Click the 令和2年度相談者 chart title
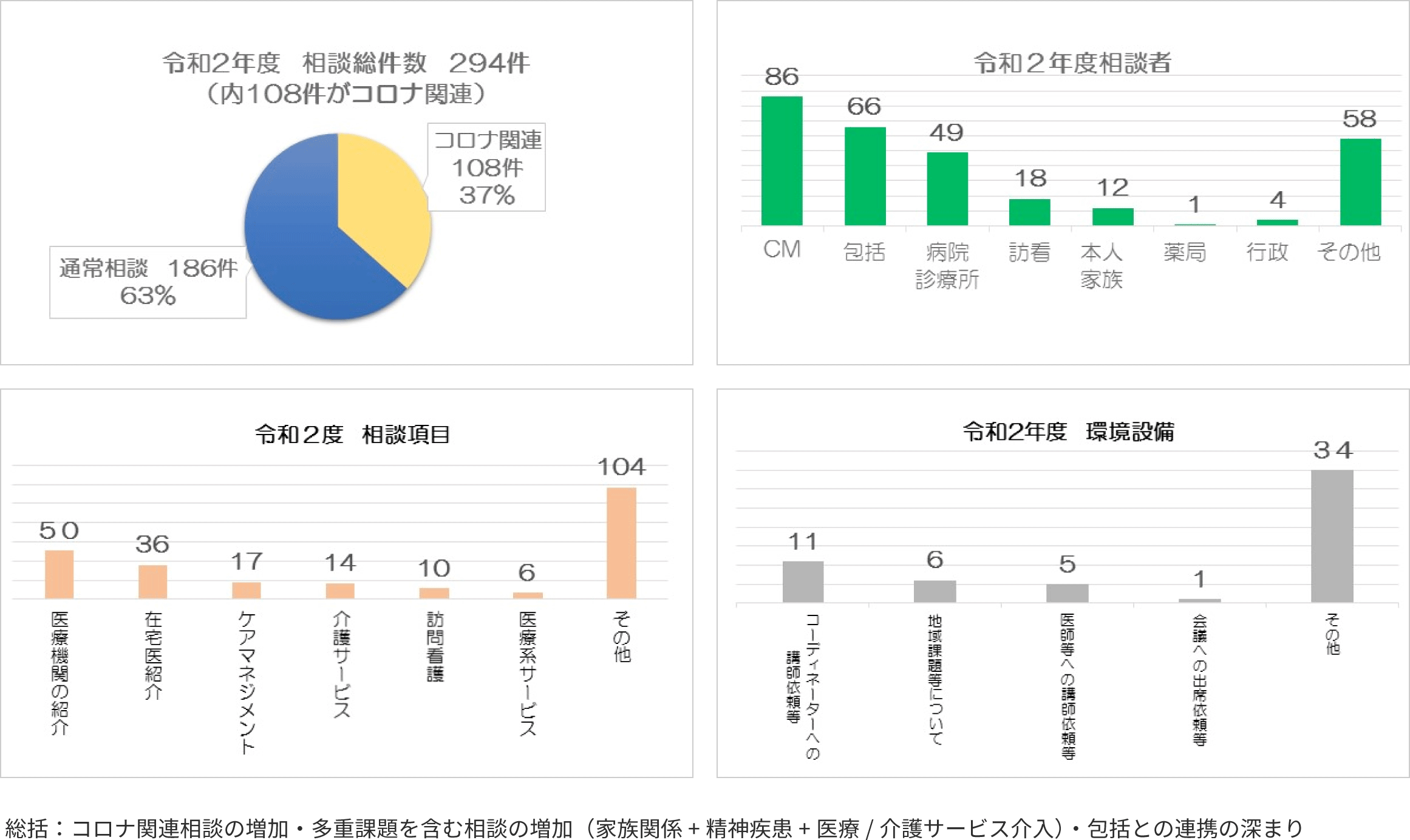Screen dimensions: 1410x840 [x=1072, y=63]
